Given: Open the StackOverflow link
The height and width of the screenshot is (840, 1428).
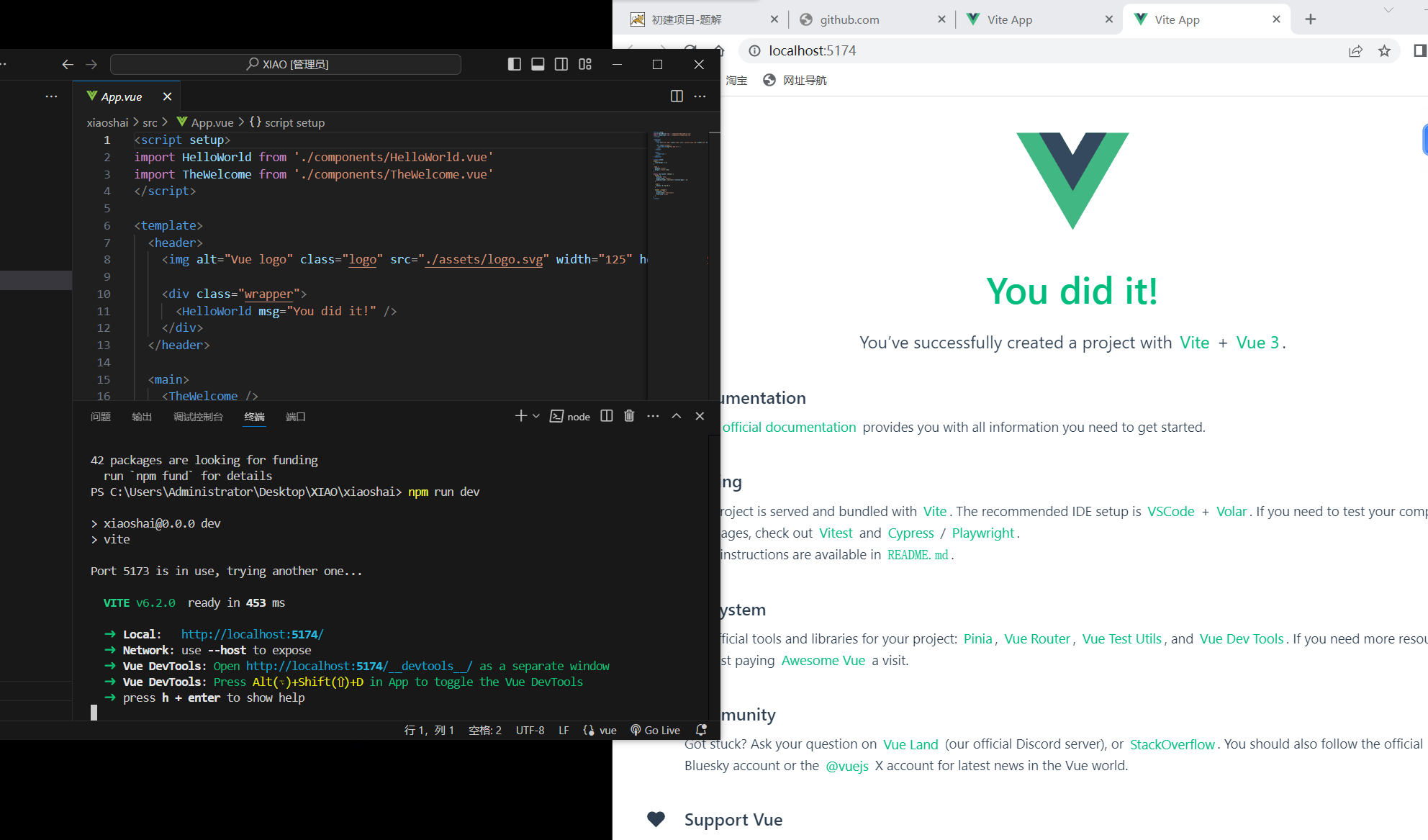Looking at the screenshot, I should (1172, 744).
